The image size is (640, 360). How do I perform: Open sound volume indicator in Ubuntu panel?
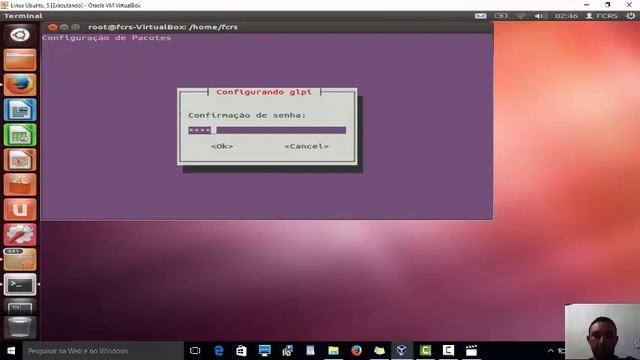[540, 16]
